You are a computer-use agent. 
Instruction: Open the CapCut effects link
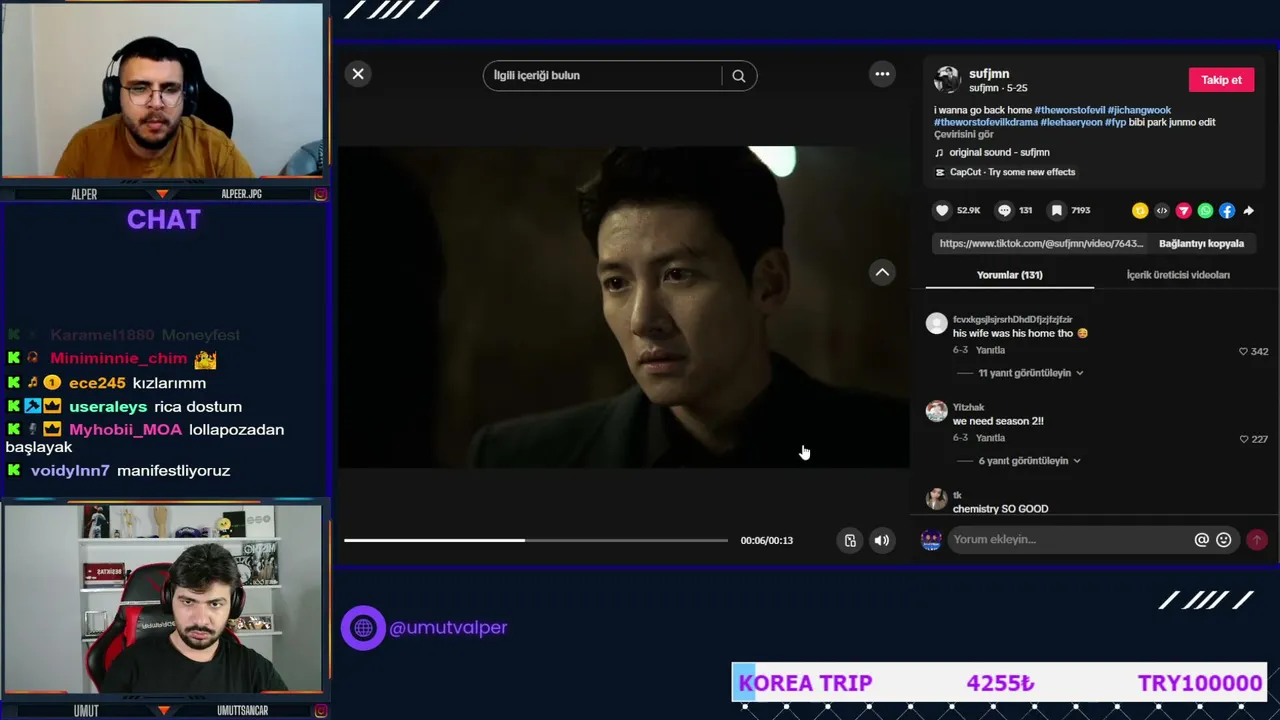tap(1012, 173)
